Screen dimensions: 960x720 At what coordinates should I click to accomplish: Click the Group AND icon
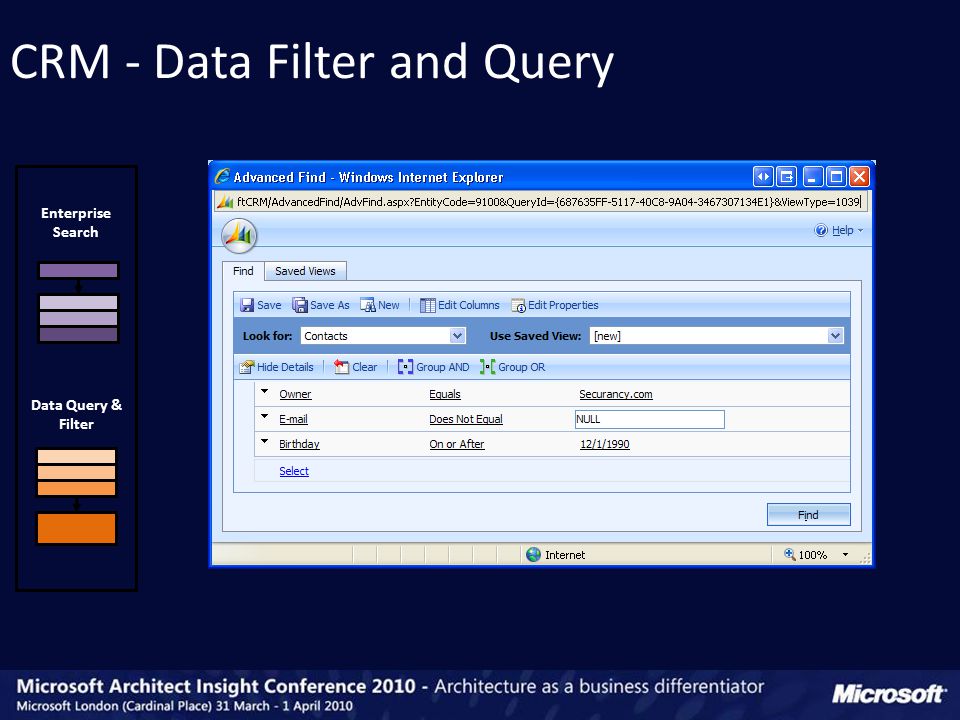click(405, 367)
